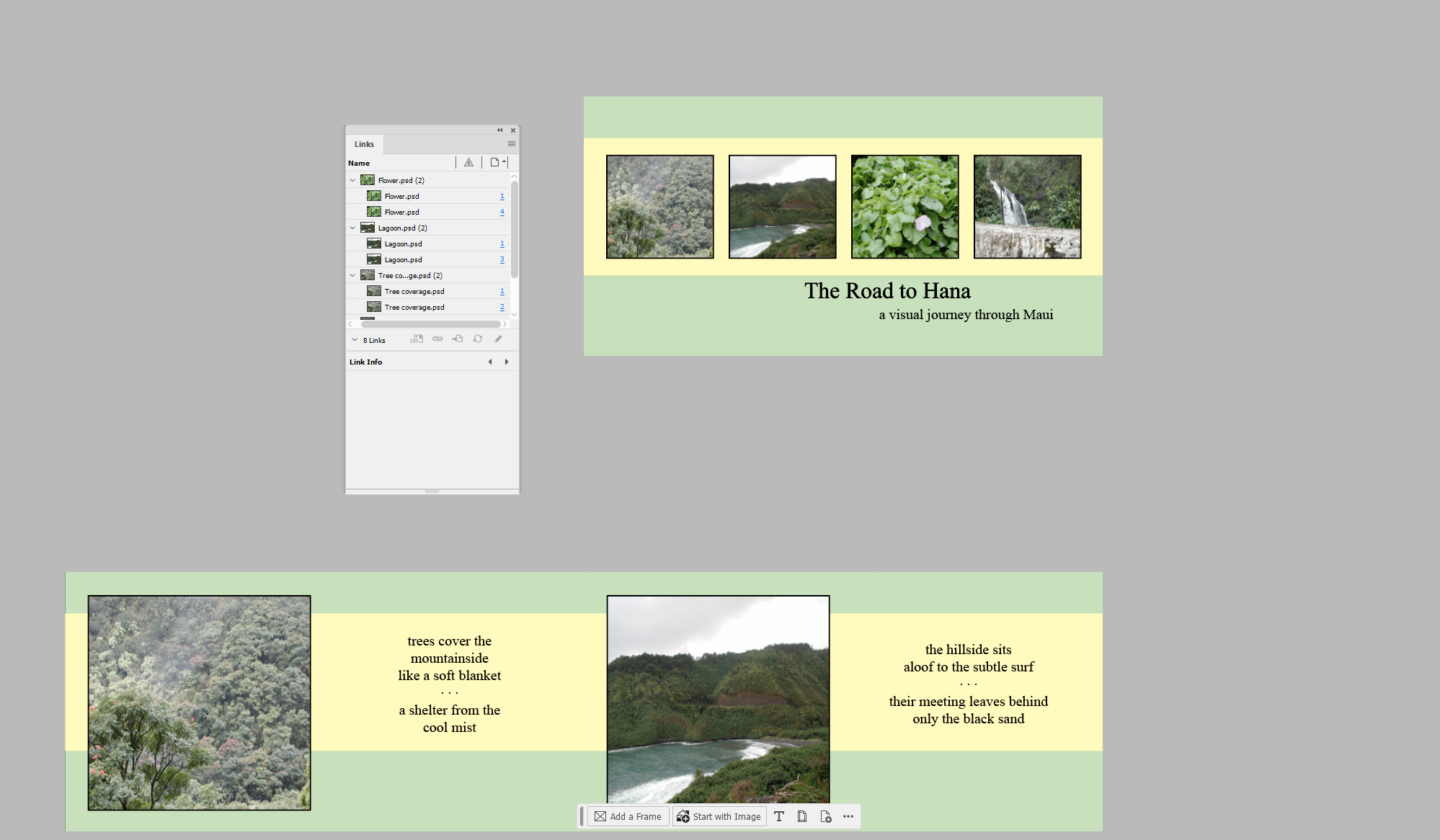Select the Links panel tab
This screenshot has width=1440, height=840.
pos(364,144)
